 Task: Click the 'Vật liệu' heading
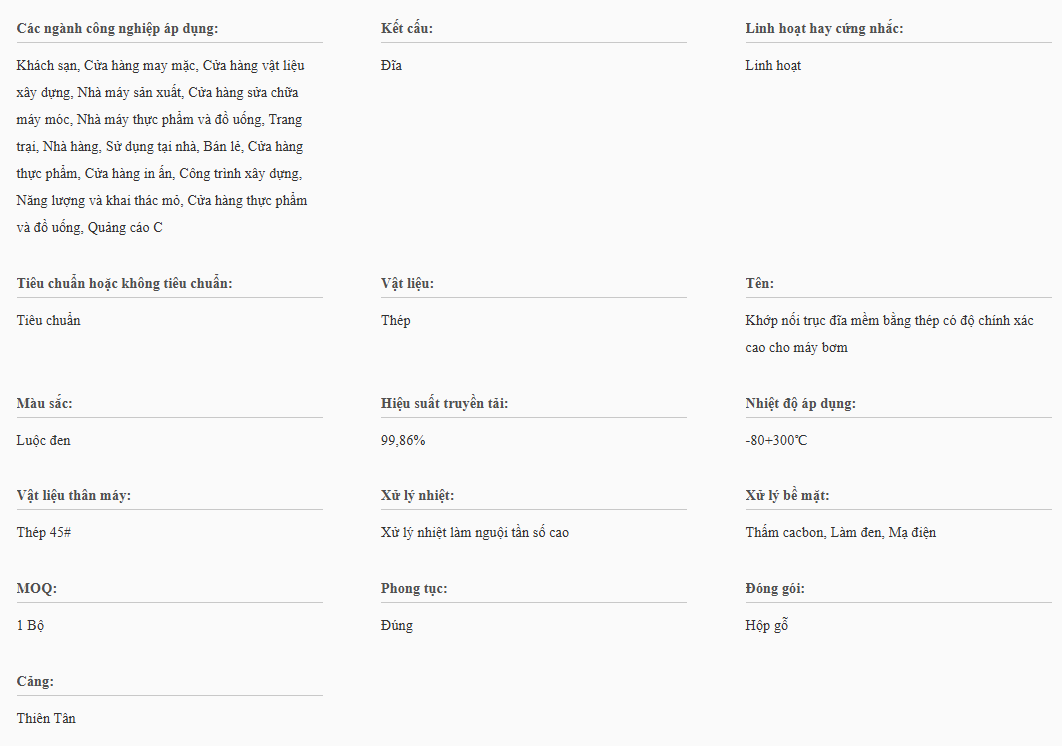[407, 283]
